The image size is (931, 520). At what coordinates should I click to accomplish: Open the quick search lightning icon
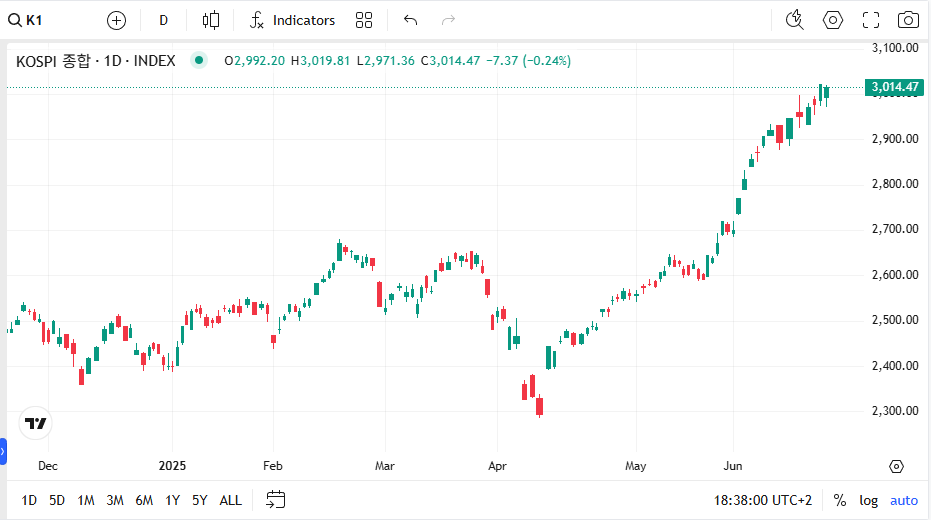tap(794, 20)
